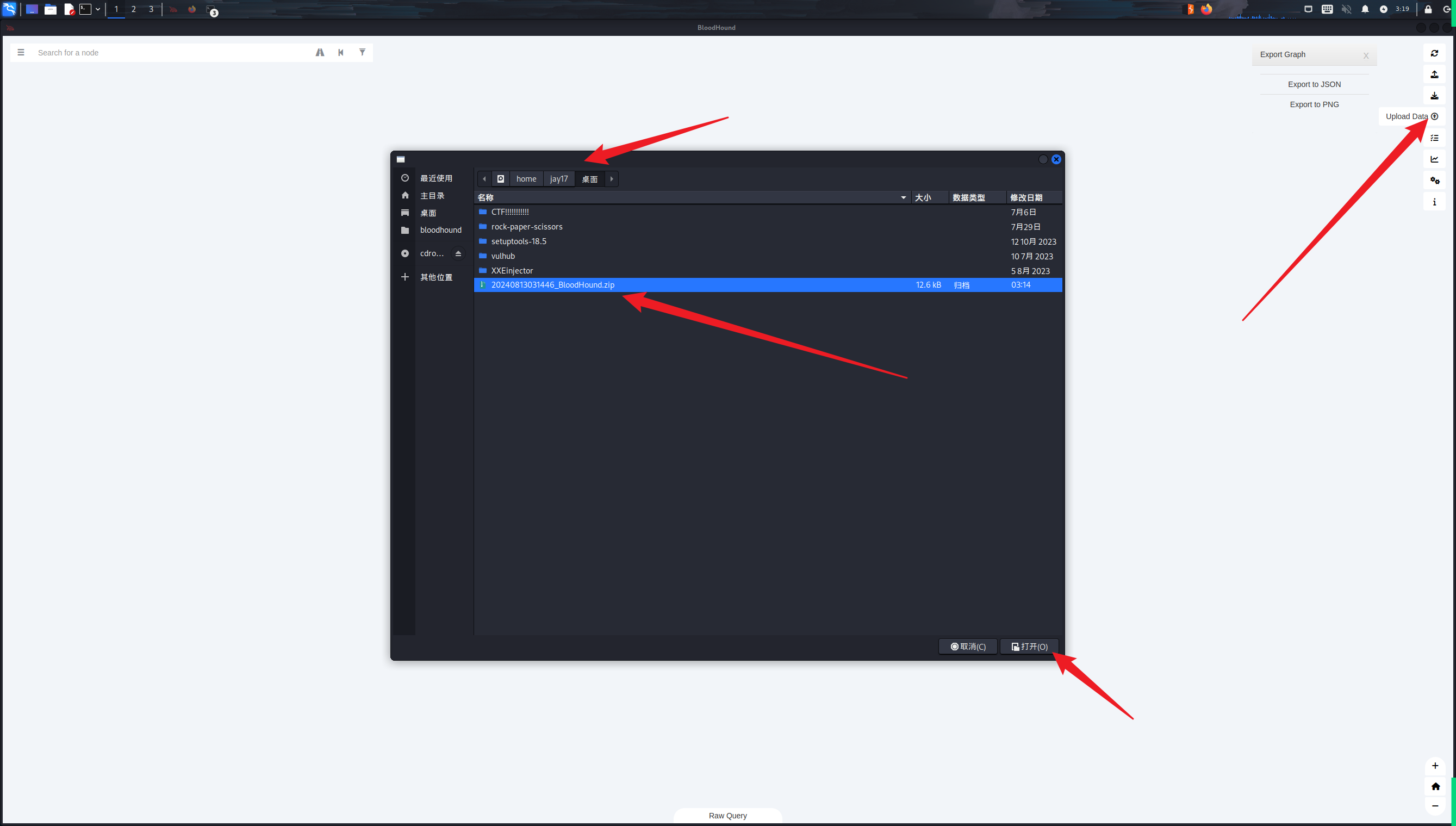Click the BloodHound taskbar window icon
Viewport: 1456px width, 826px height.
[173, 9]
